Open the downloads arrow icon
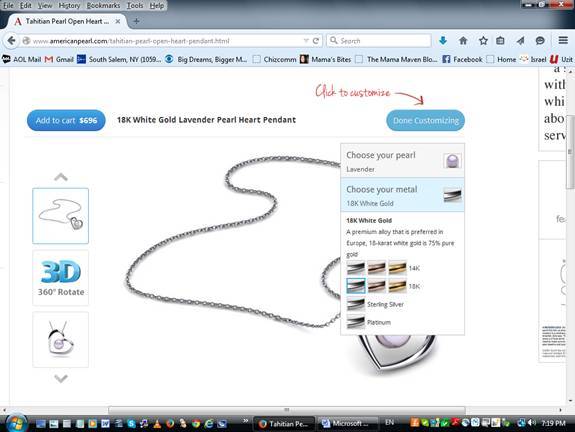Screen dimensions: 575x432 click(443, 41)
